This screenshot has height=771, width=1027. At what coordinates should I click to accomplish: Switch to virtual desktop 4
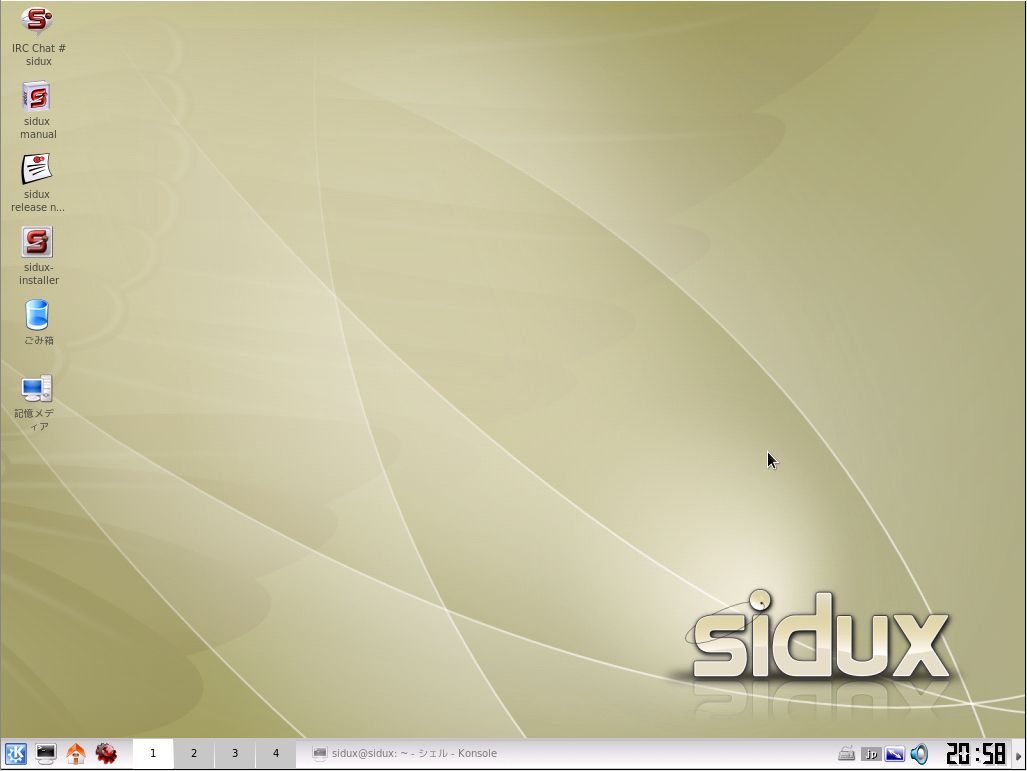[276, 754]
